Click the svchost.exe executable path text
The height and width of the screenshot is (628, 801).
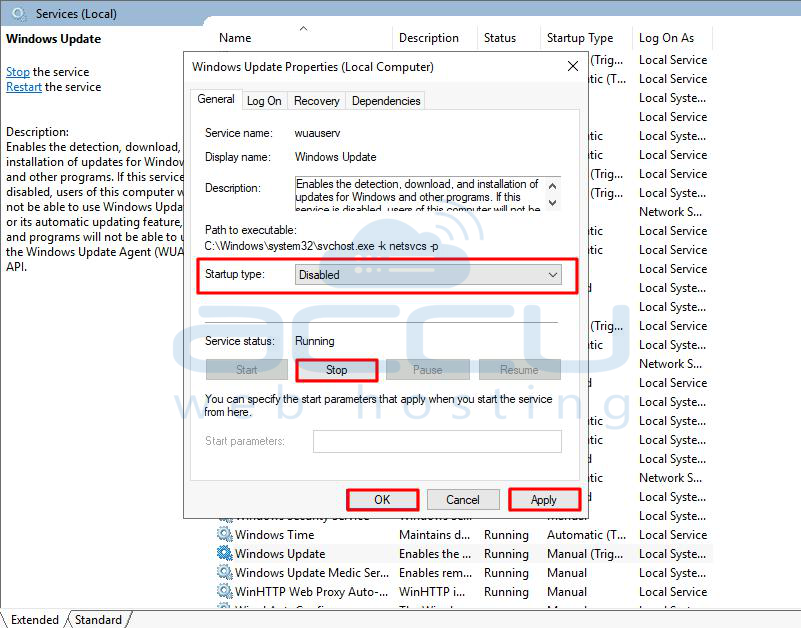tap(321, 246)
